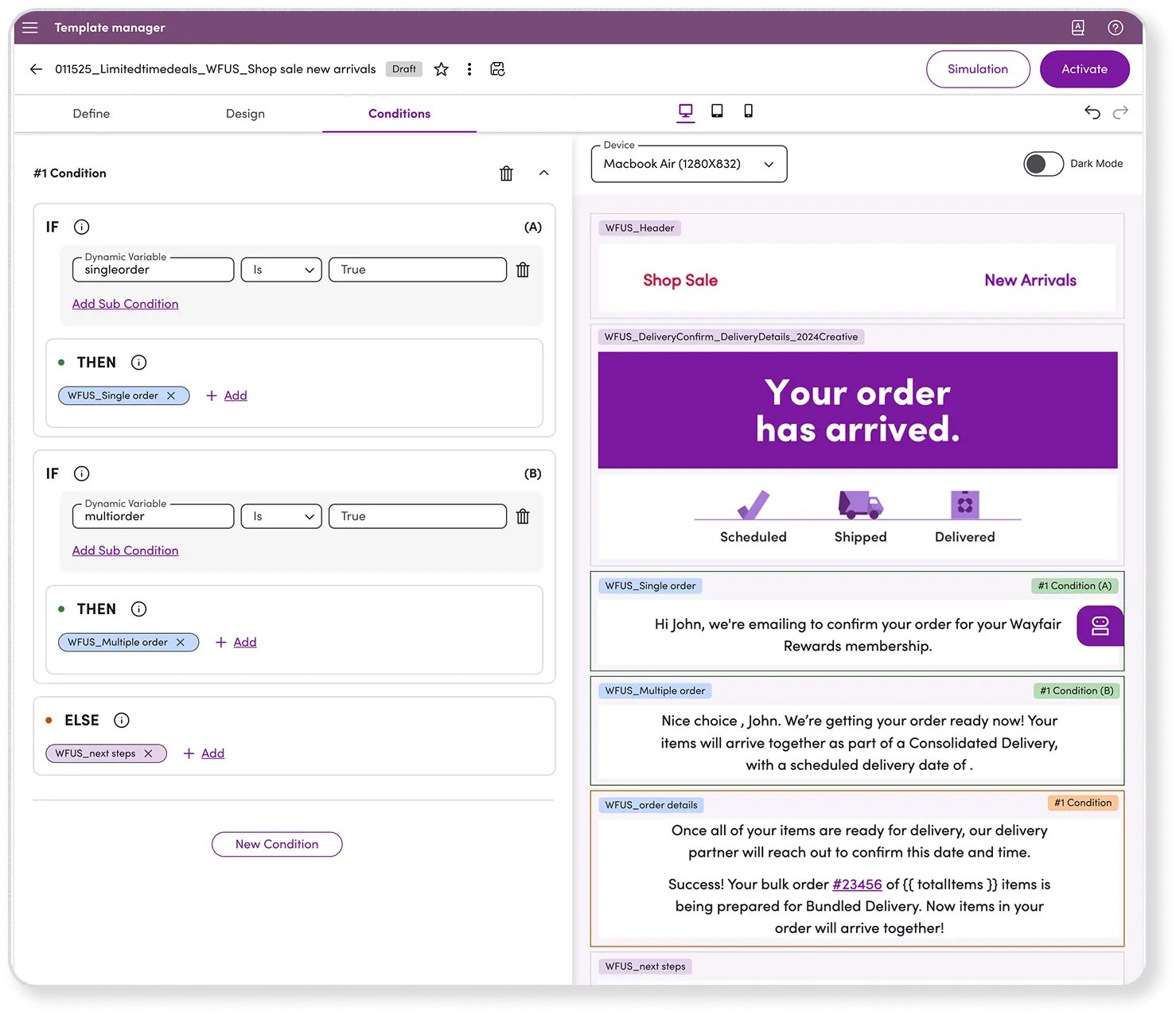1176x1015 pixels.
Task: Click Add Sub Condition under multiorder
Action: [x=125, y=550]
